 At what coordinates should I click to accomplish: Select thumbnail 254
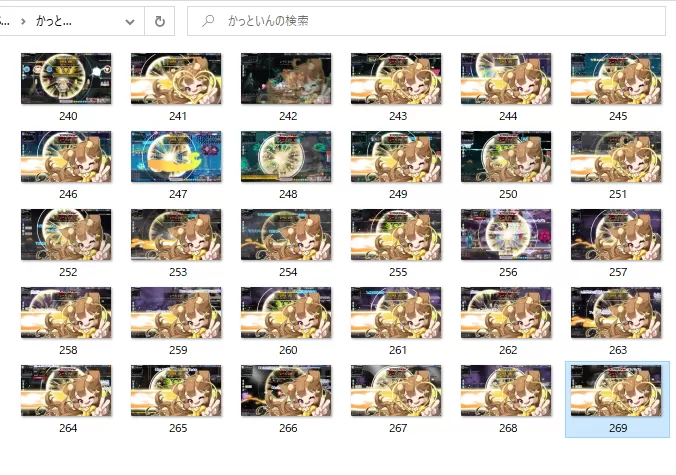(286, 234)
